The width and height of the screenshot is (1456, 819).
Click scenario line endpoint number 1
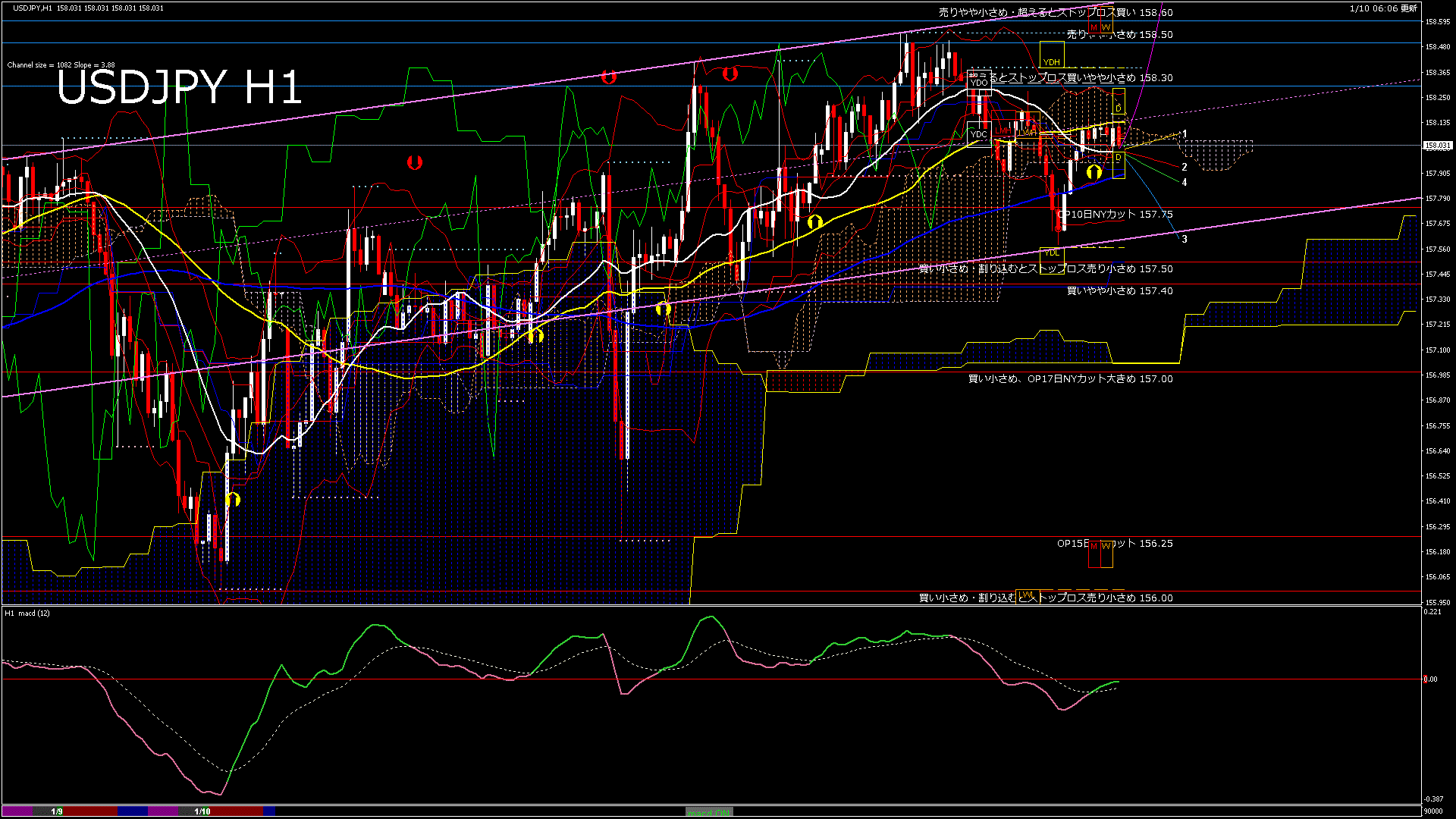pos(1185,133)
